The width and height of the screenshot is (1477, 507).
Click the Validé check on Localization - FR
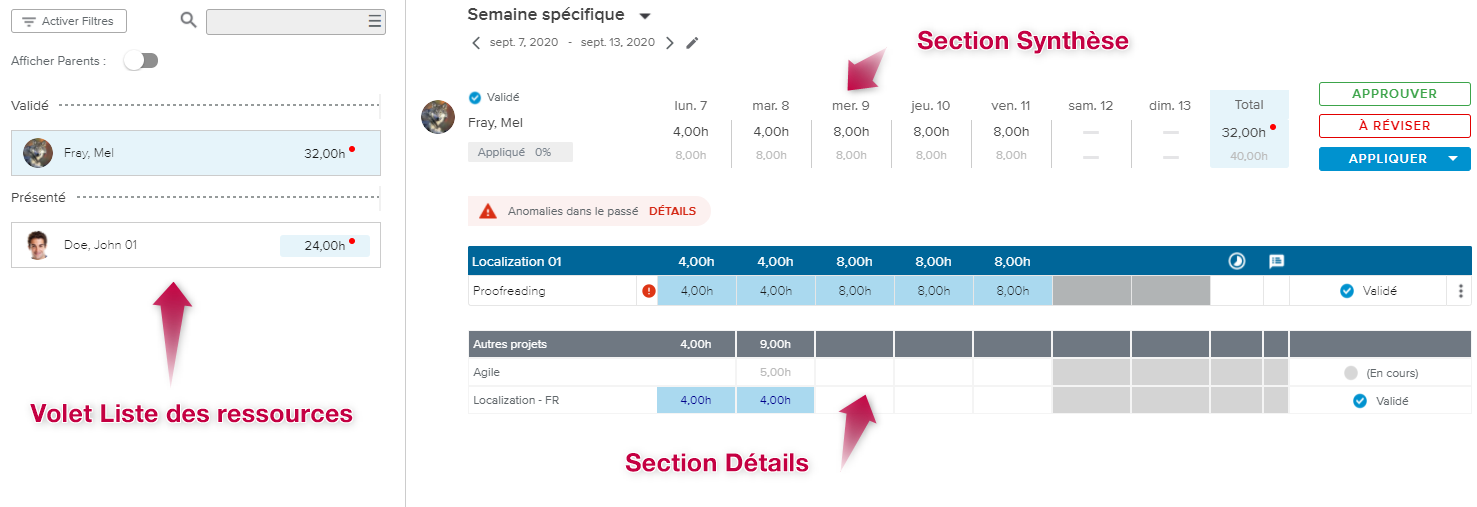click(x=1359, y=401)
